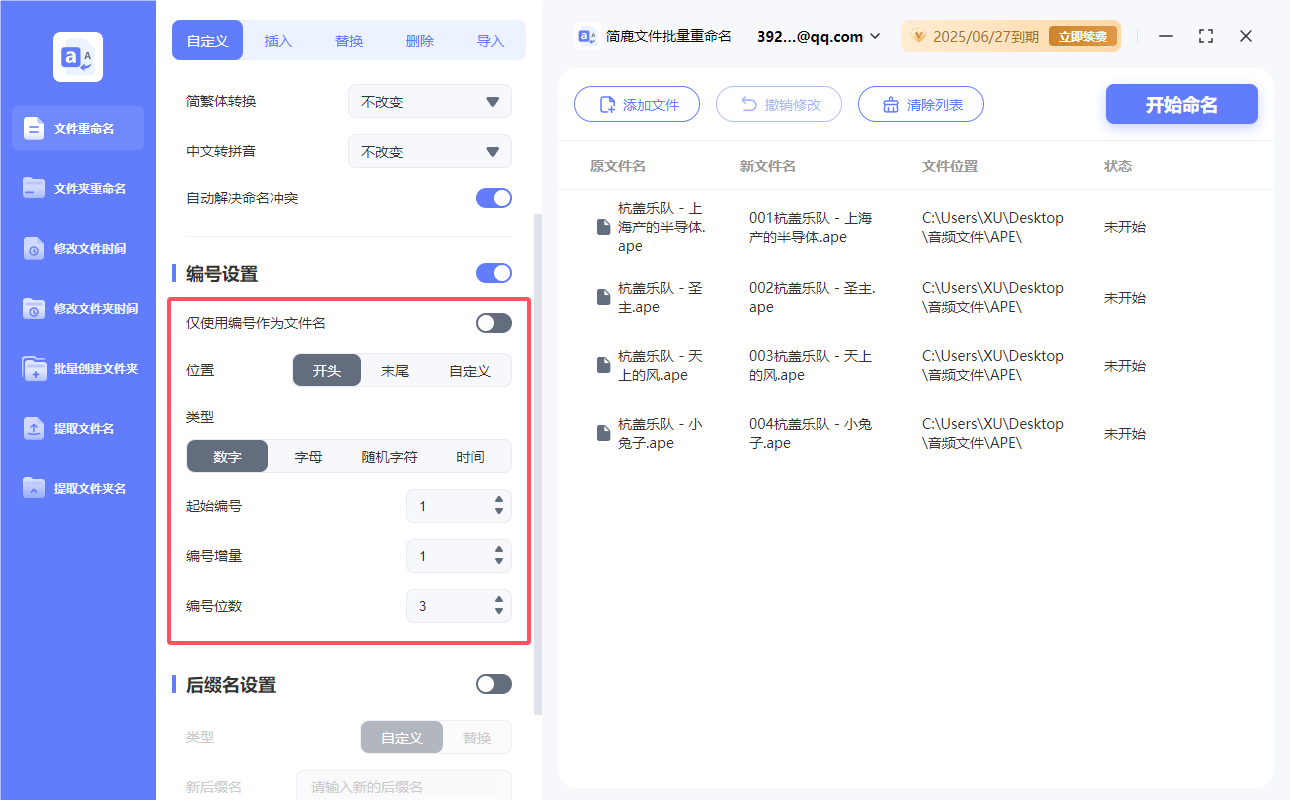Enable 仅使用编号作为文件名
This screenshot has height=800, width=1290.
pos(492,322)
